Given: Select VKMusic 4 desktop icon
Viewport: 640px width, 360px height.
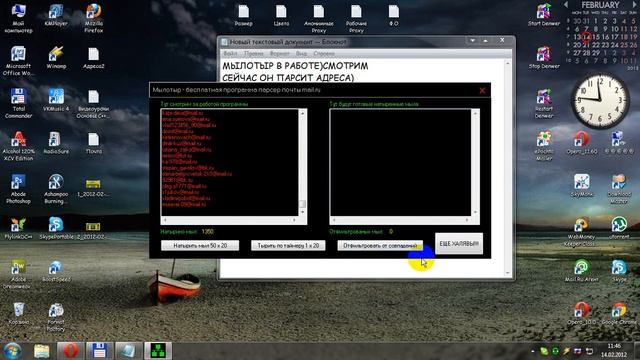Looking at the screenshot, I should [56, 100].
